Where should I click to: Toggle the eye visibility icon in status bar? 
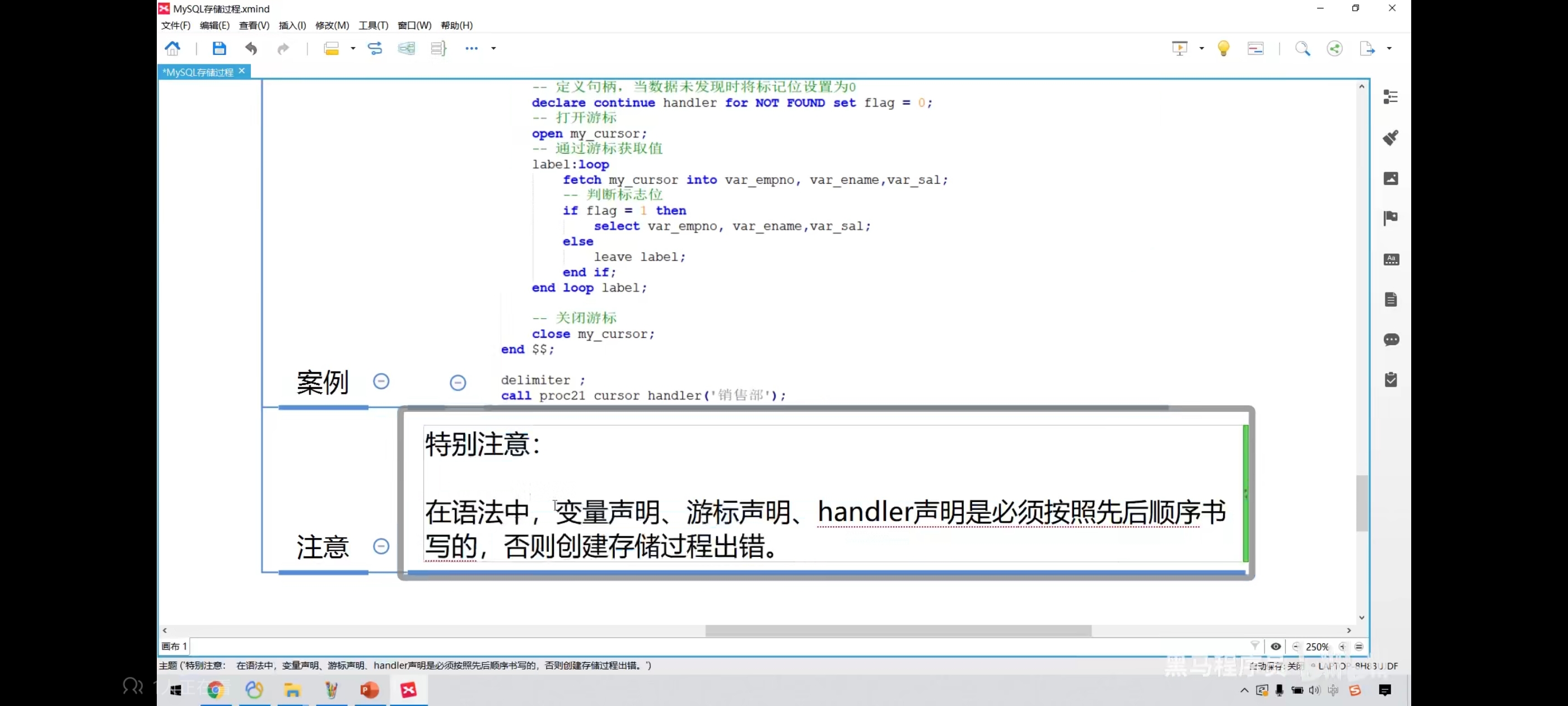1275,646
